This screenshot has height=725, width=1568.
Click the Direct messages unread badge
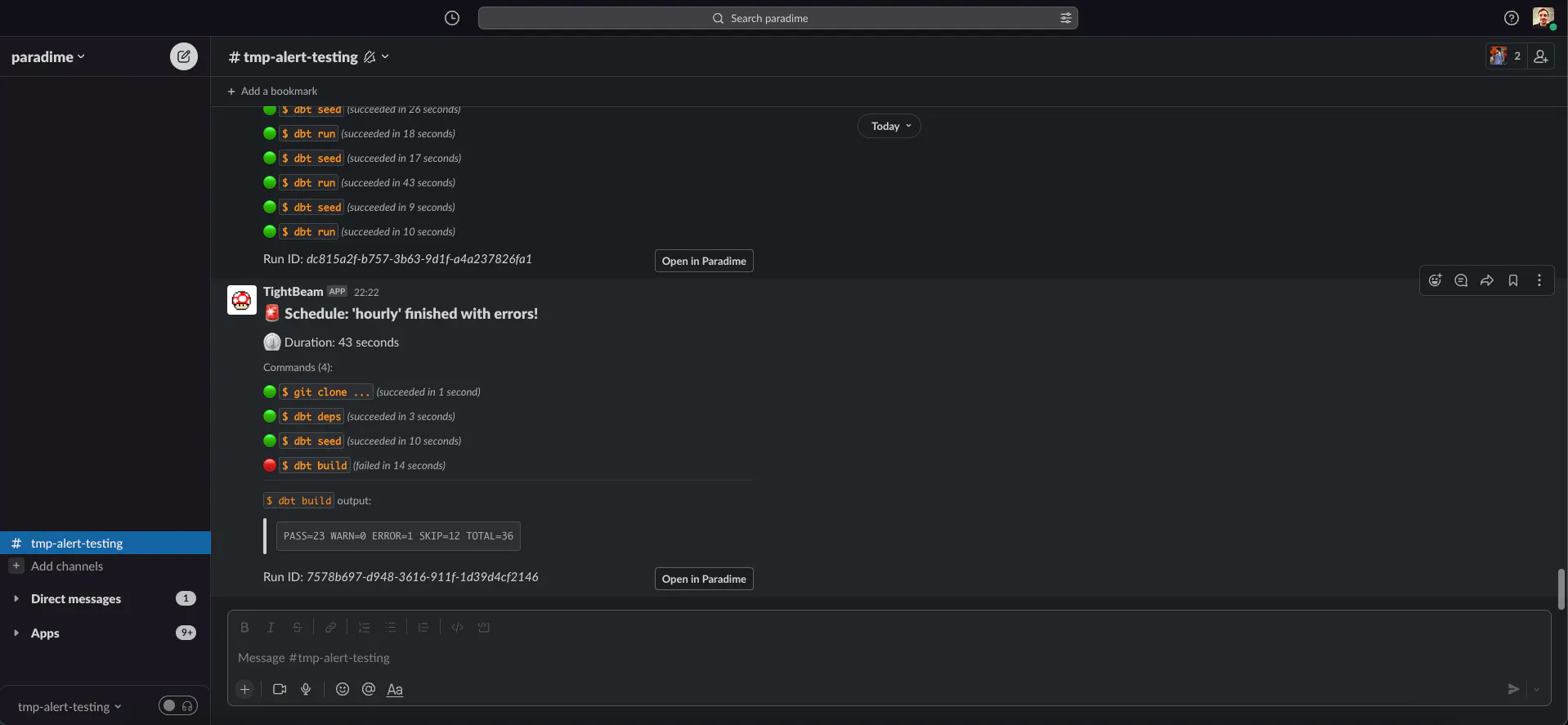point(186,598)
